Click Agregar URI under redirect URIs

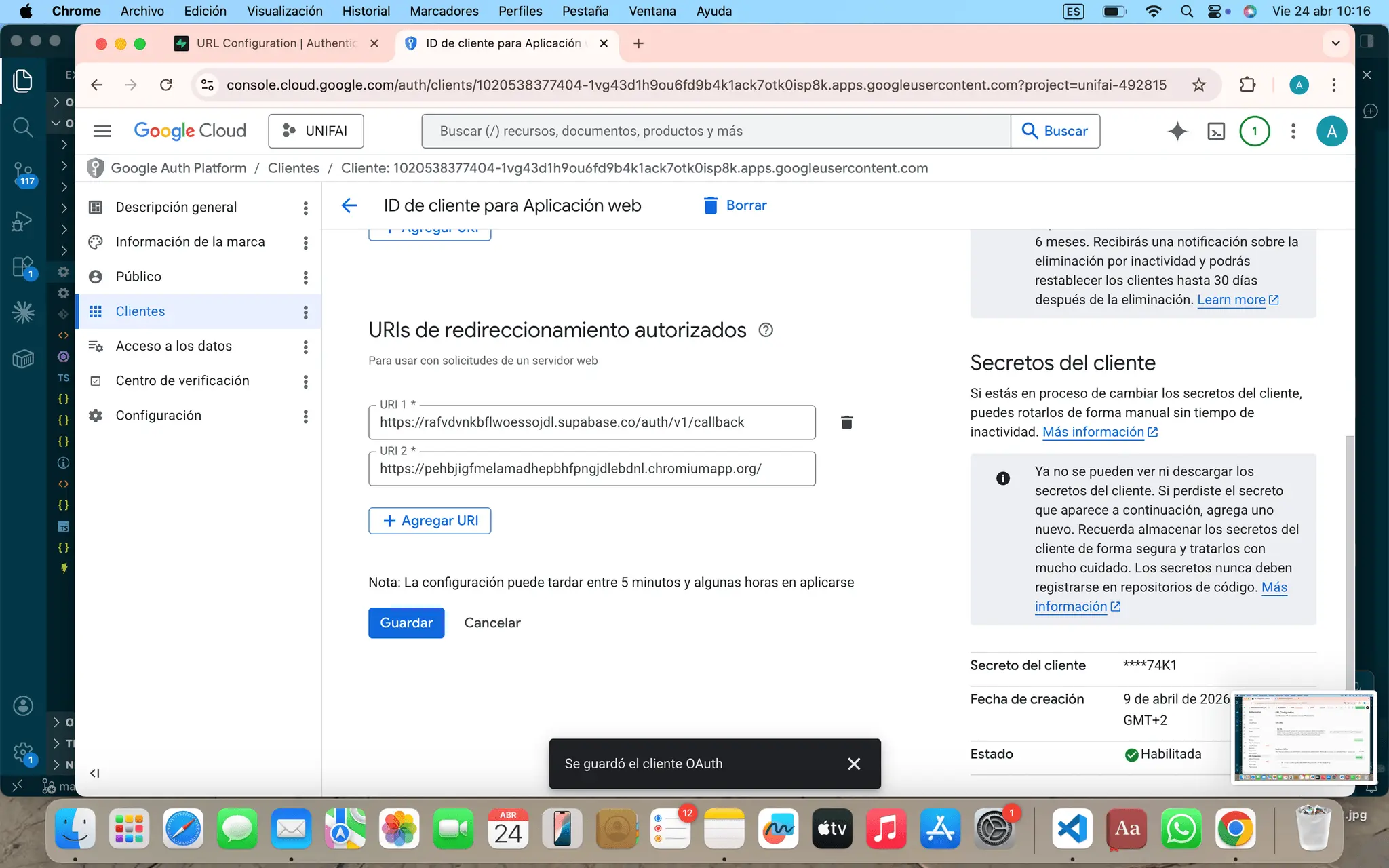click(429, 521)
